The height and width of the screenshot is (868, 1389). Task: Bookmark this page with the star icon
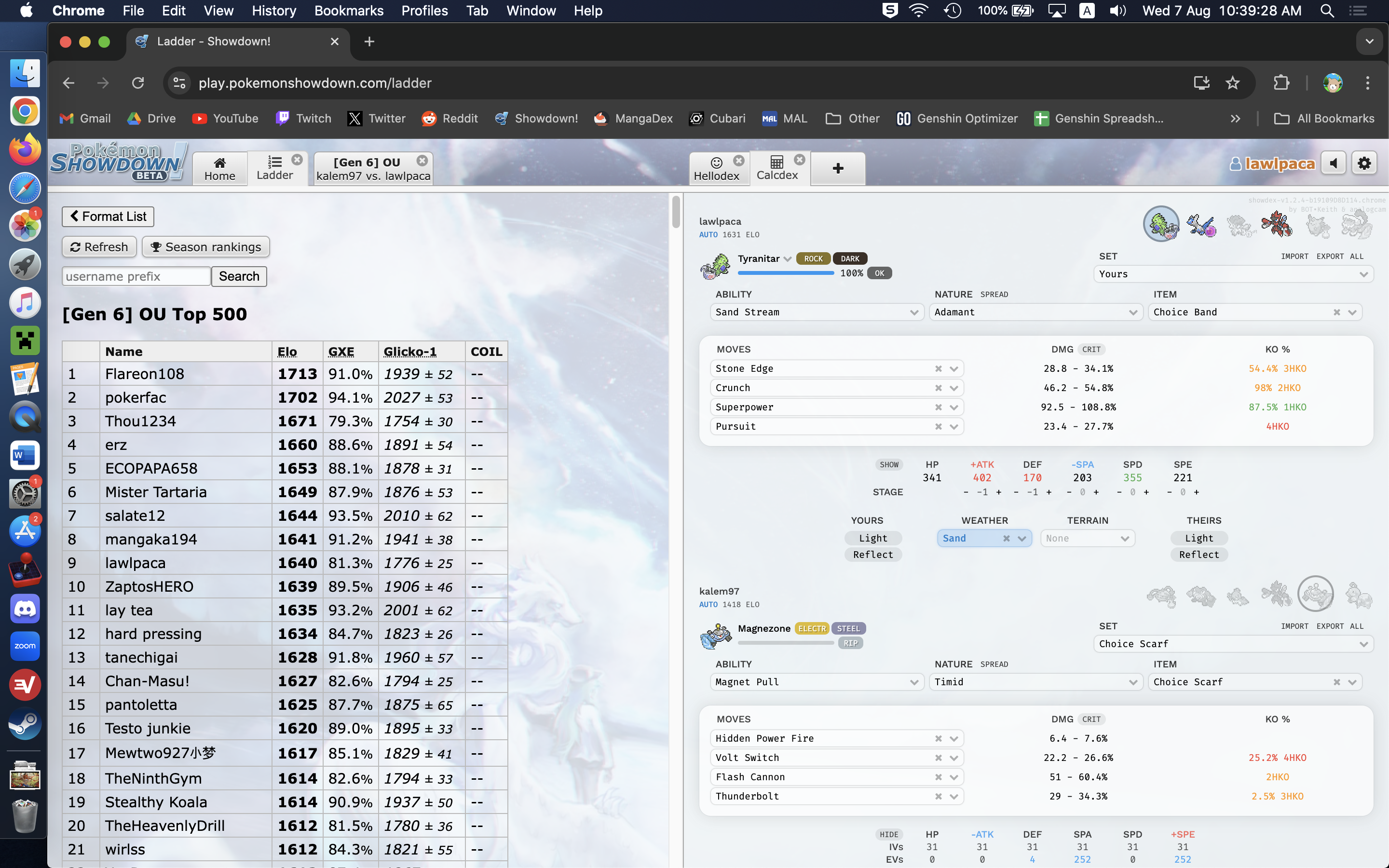[x=1232, y=83]
